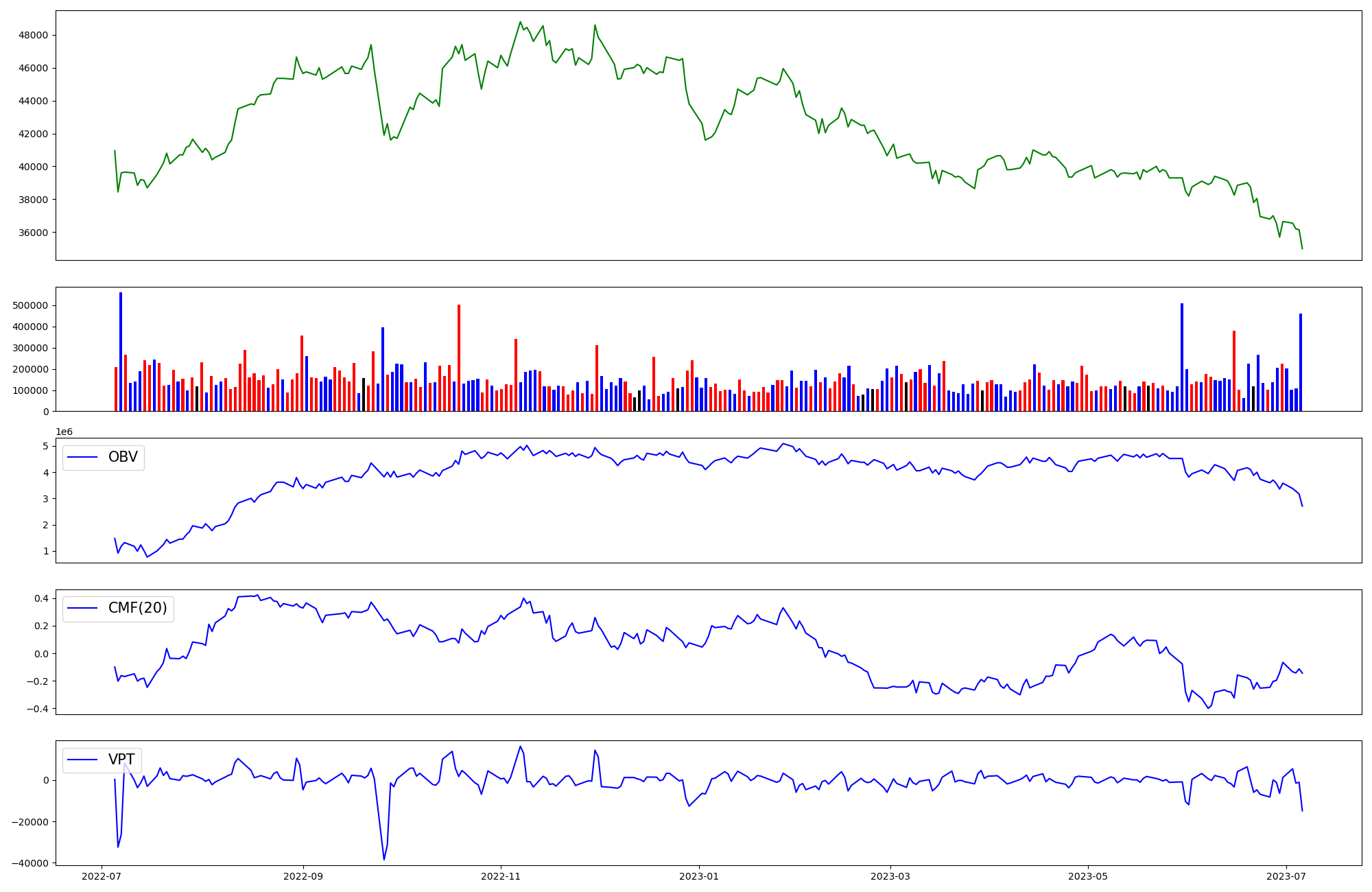Click the −40000 tick on VPT axis

(29, 863)
